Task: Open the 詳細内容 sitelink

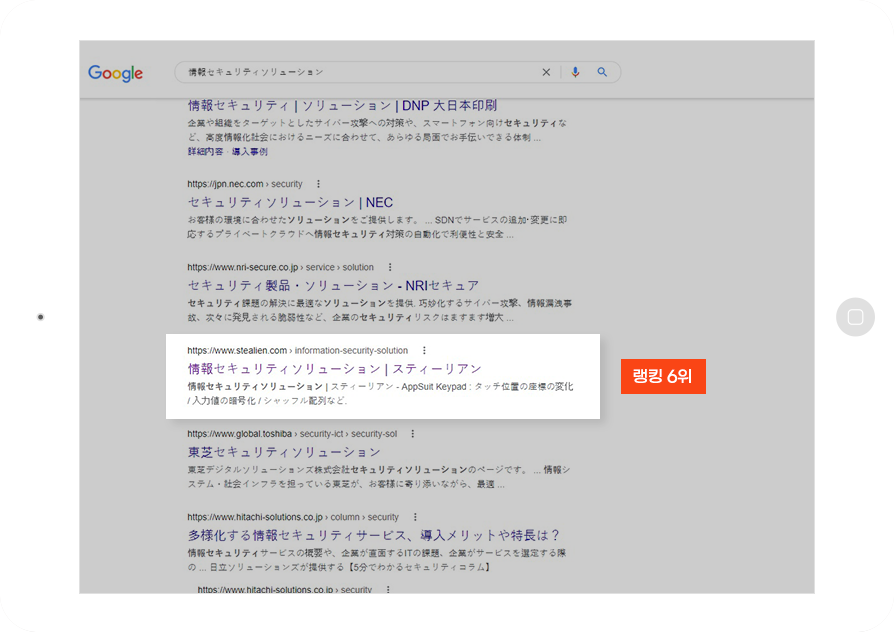Action: click(x=205, y=152)
